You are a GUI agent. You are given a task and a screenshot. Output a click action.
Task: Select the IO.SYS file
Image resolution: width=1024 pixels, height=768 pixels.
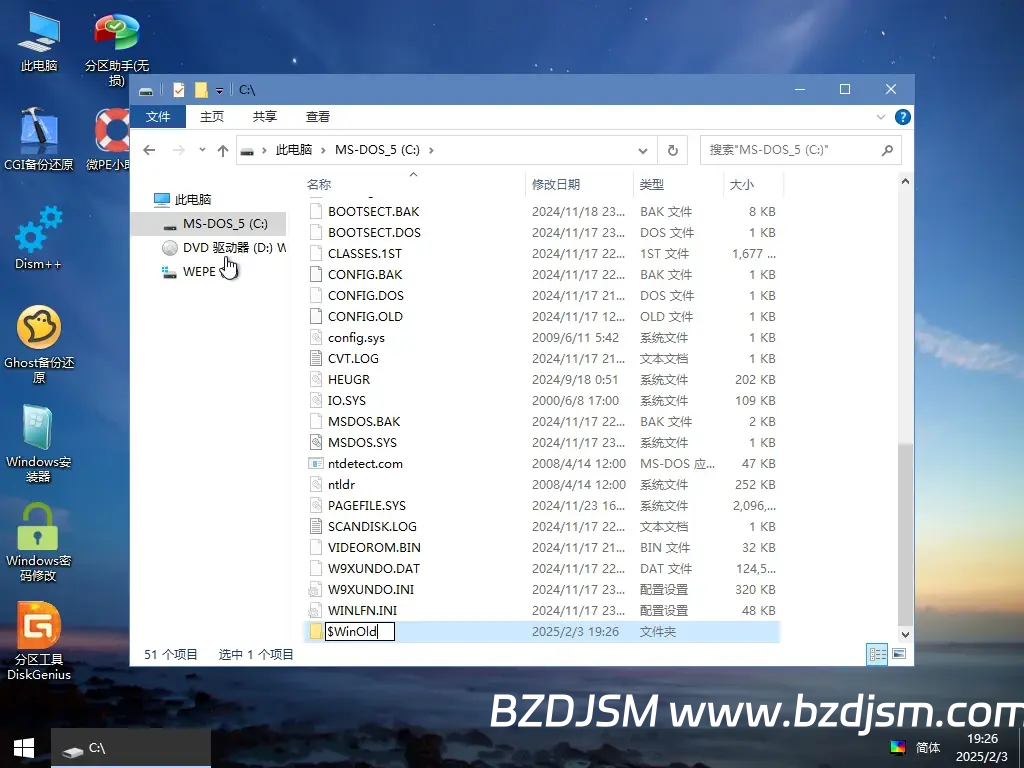(347, 400)
